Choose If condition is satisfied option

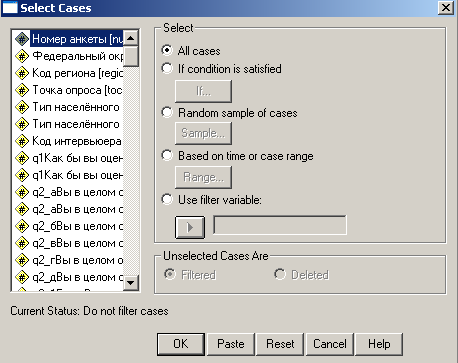pyautogui.click(x=167, y=68)
